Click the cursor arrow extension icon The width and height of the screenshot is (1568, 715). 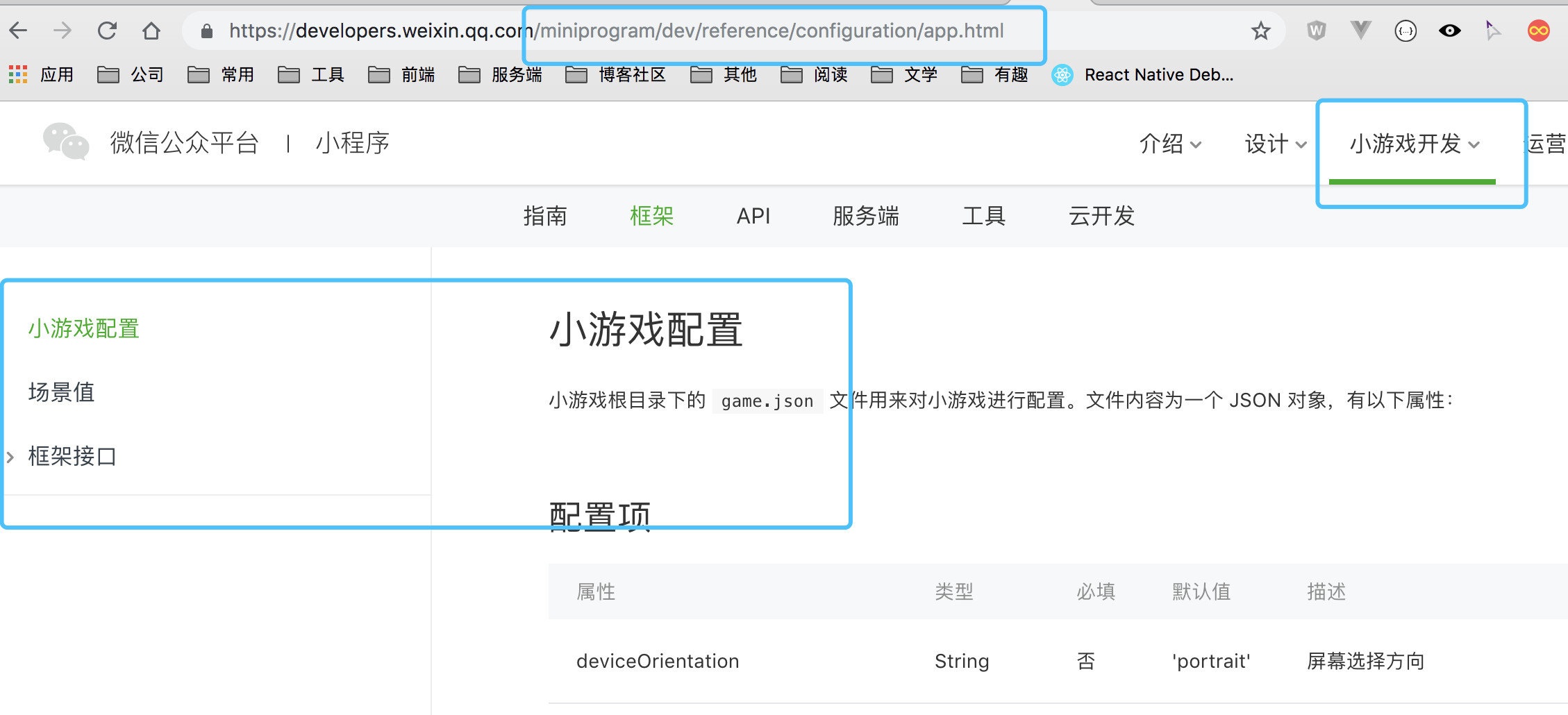1493,31
